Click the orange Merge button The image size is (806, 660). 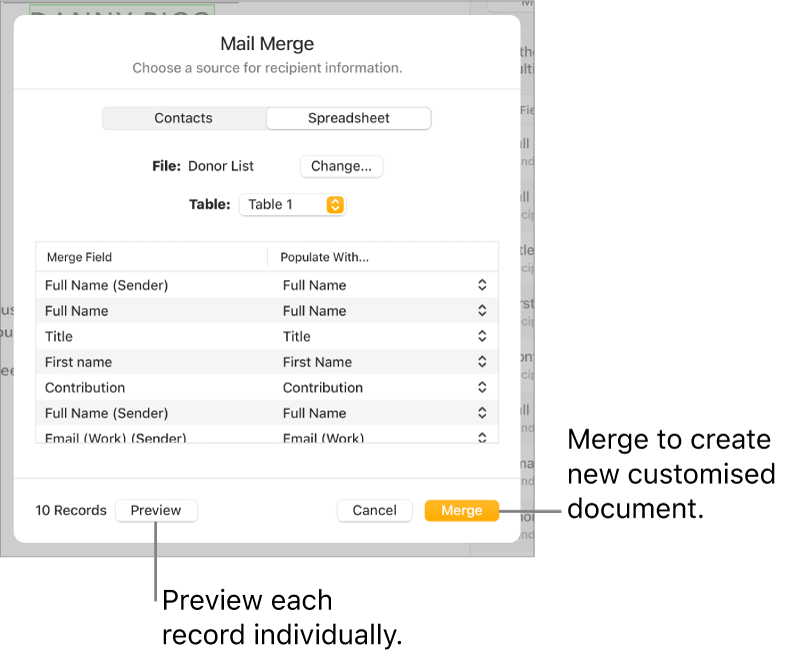tap(461, 510)
